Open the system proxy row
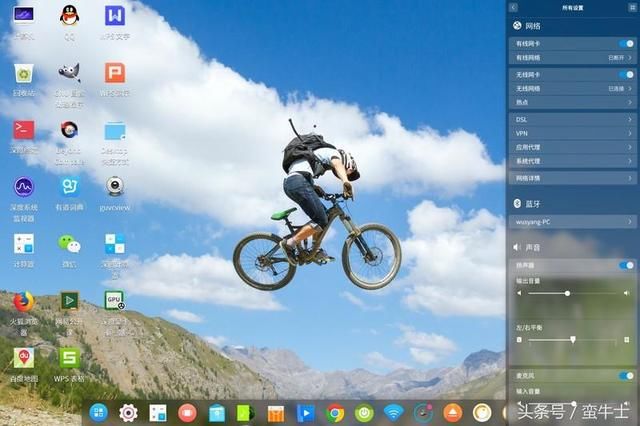The image size is (640, 426). pos(573,161)
